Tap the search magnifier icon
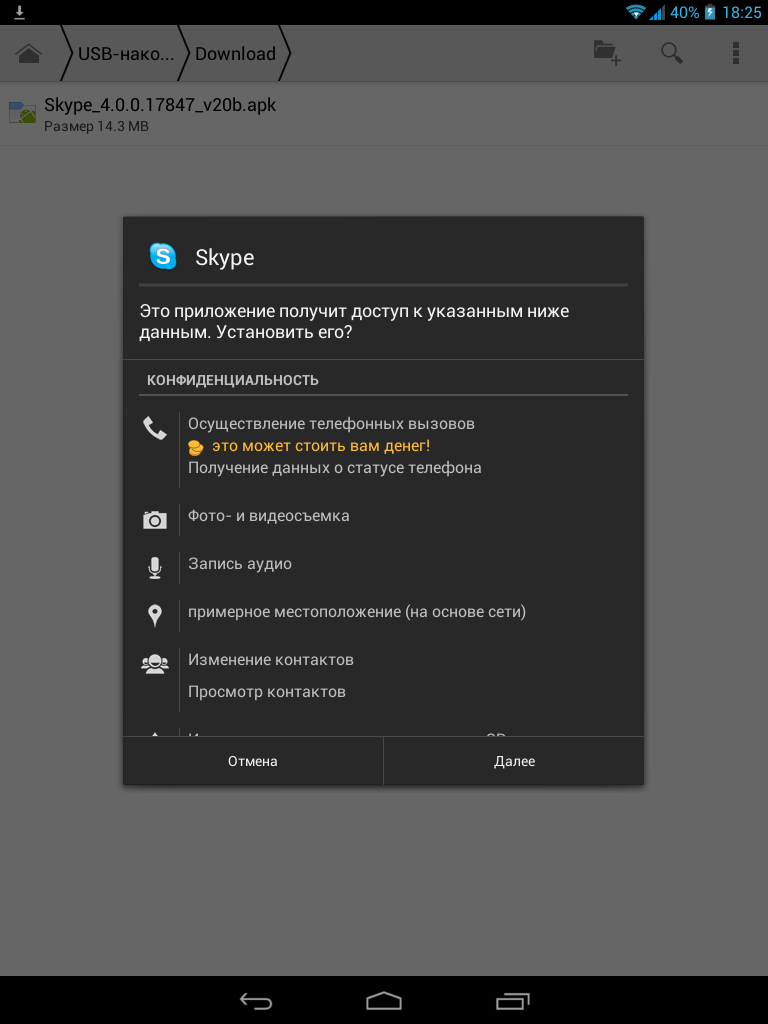 coord(671,53)
